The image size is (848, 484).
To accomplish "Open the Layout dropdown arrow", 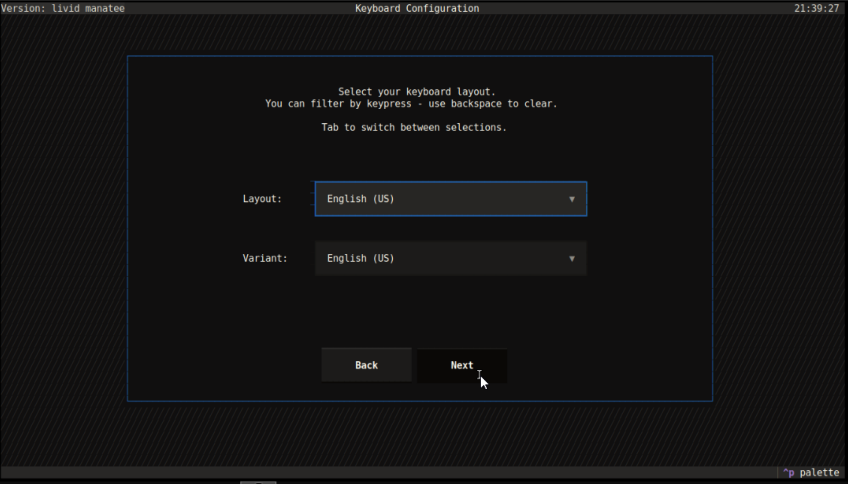I will (572, 199).
